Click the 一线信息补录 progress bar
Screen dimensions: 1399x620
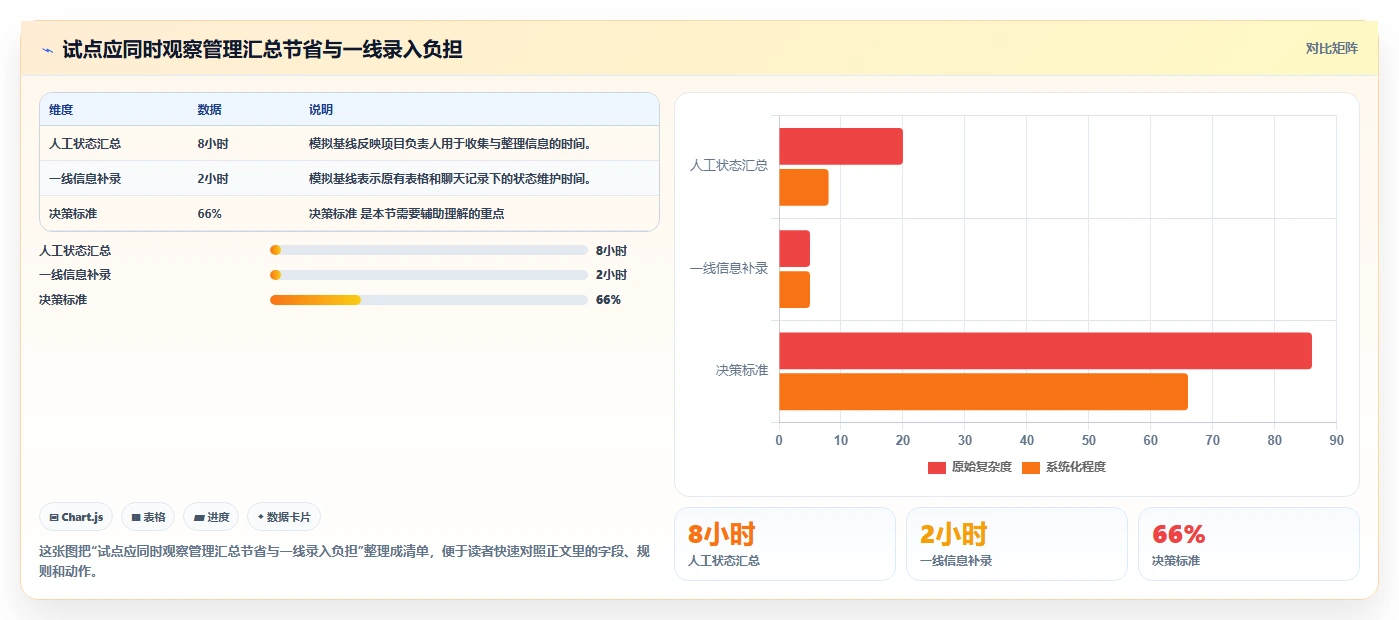[429, 275]
